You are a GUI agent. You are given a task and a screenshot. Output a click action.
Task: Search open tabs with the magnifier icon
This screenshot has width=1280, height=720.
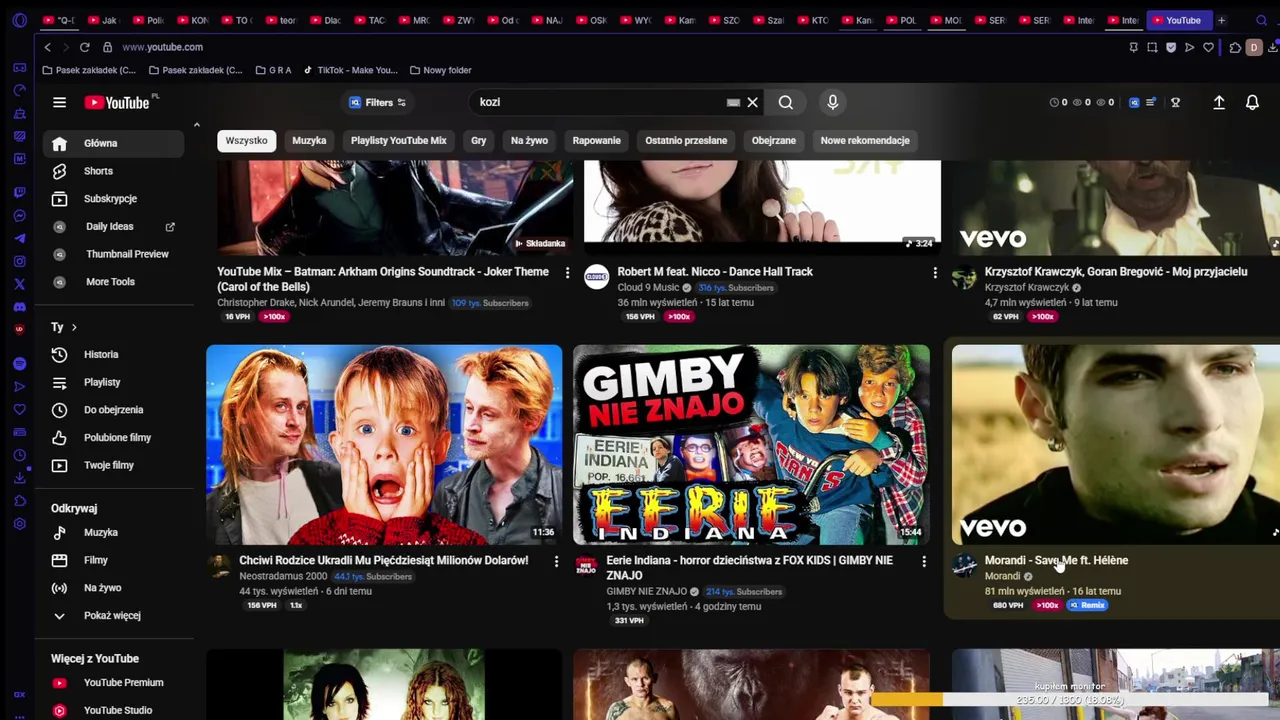tap(1262, 20)
